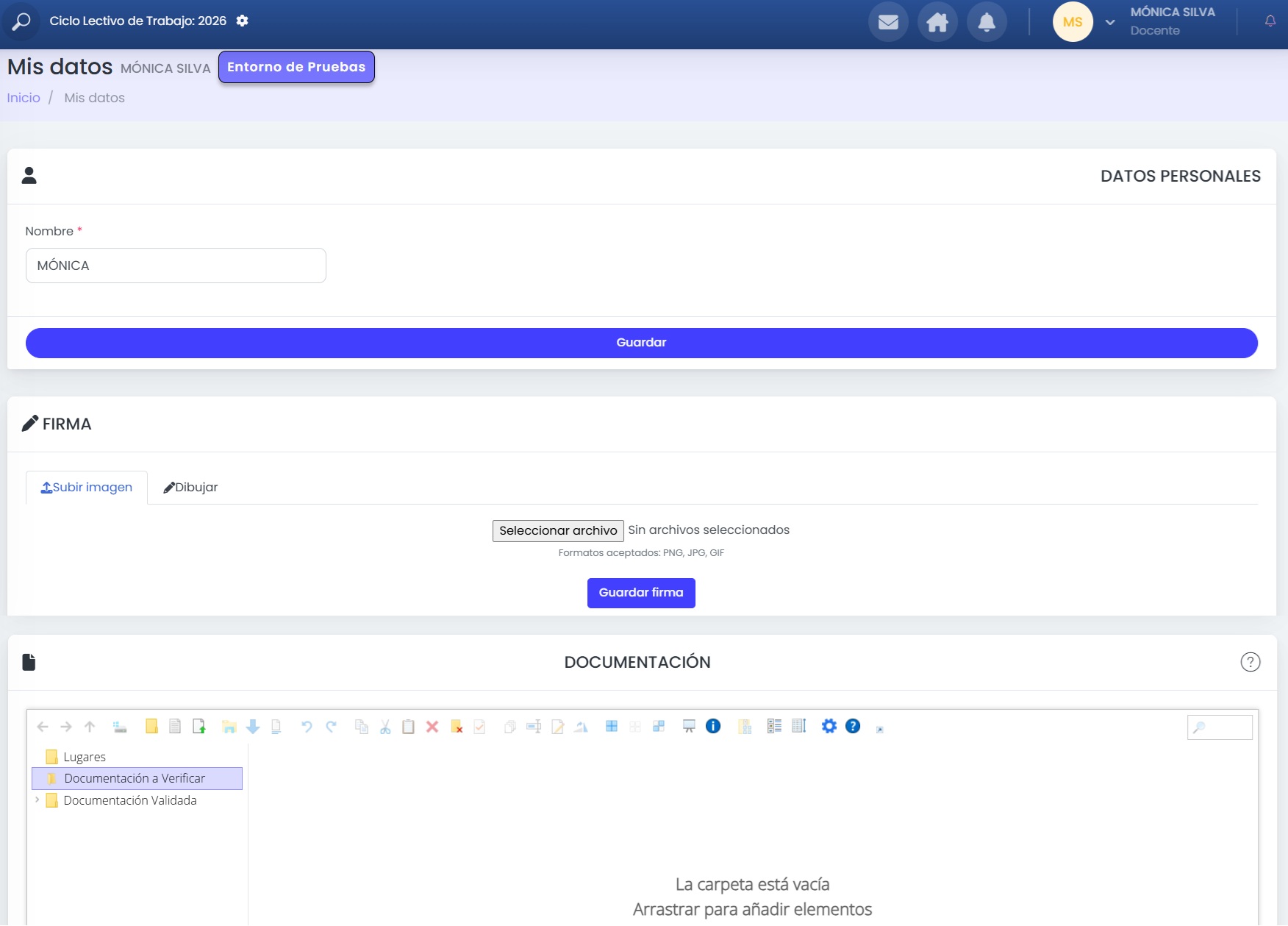Follow the Inicio breadcrumb link

(24, 98)
